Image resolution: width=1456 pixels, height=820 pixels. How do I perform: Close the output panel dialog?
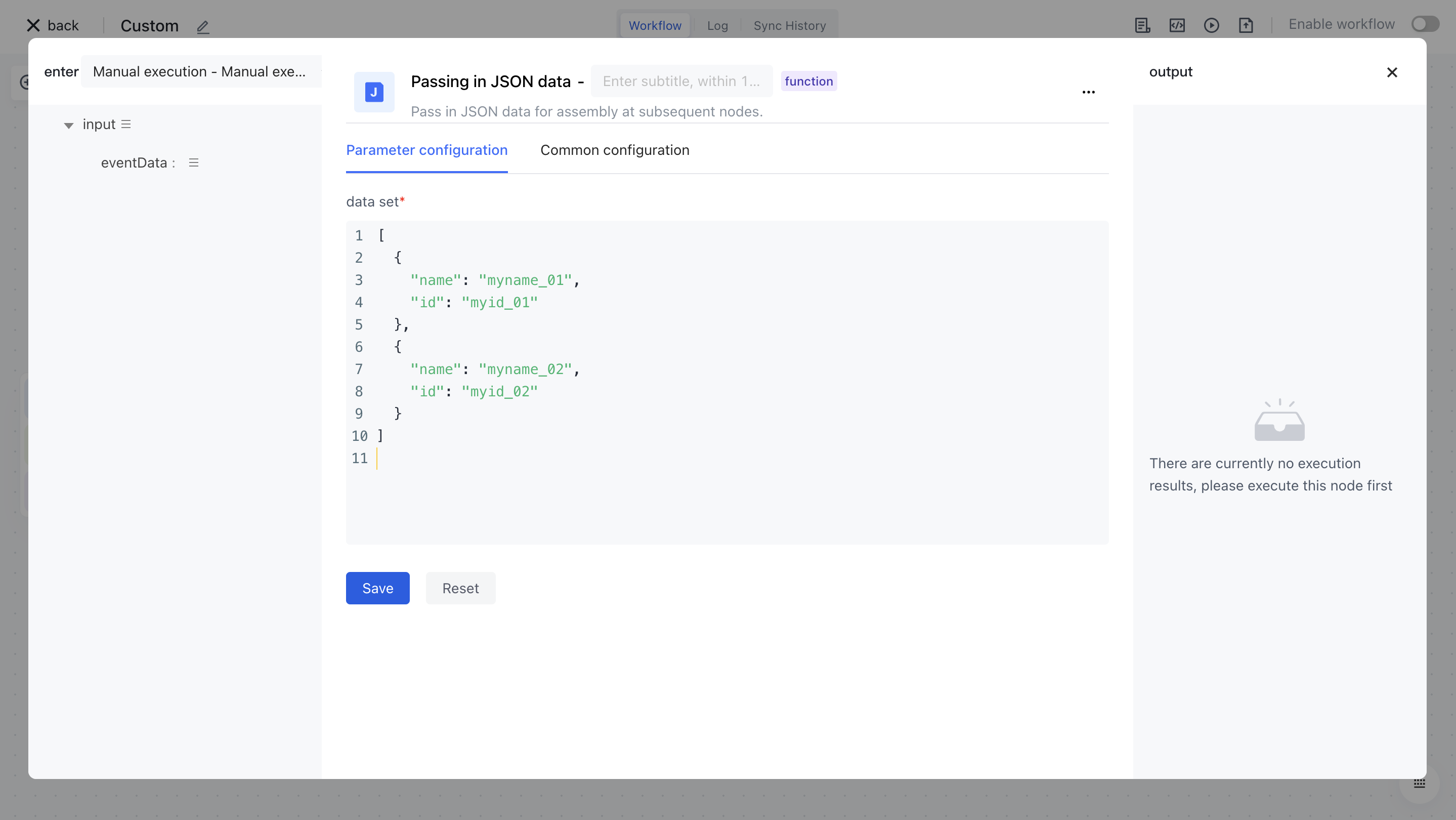pos(1392,72)
